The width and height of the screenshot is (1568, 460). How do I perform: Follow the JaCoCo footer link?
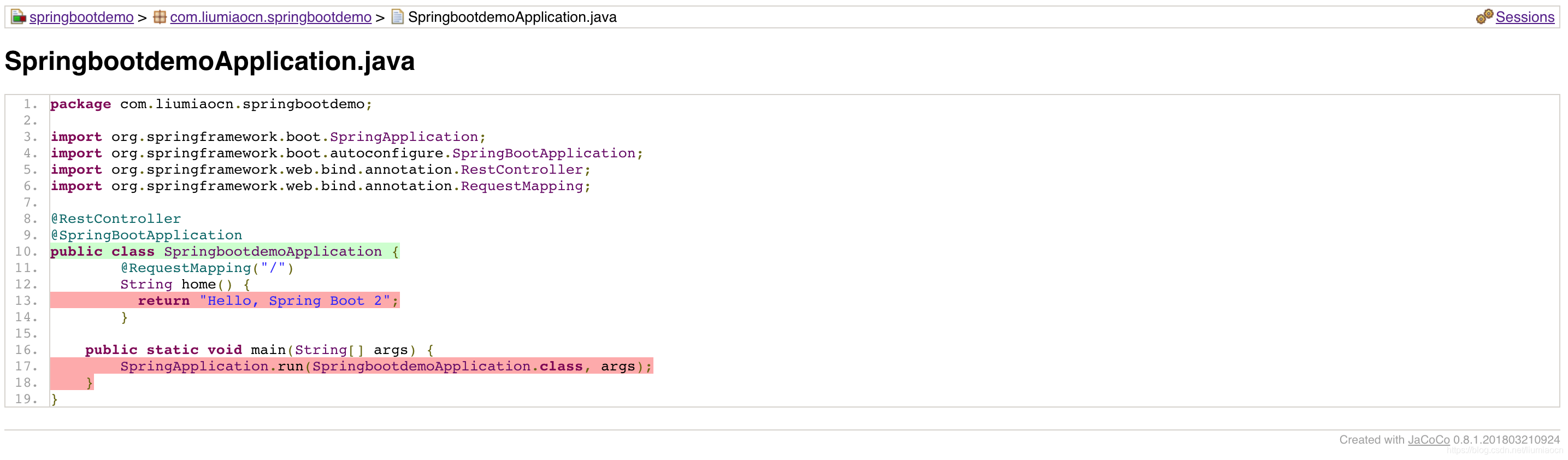[1429, 439]
